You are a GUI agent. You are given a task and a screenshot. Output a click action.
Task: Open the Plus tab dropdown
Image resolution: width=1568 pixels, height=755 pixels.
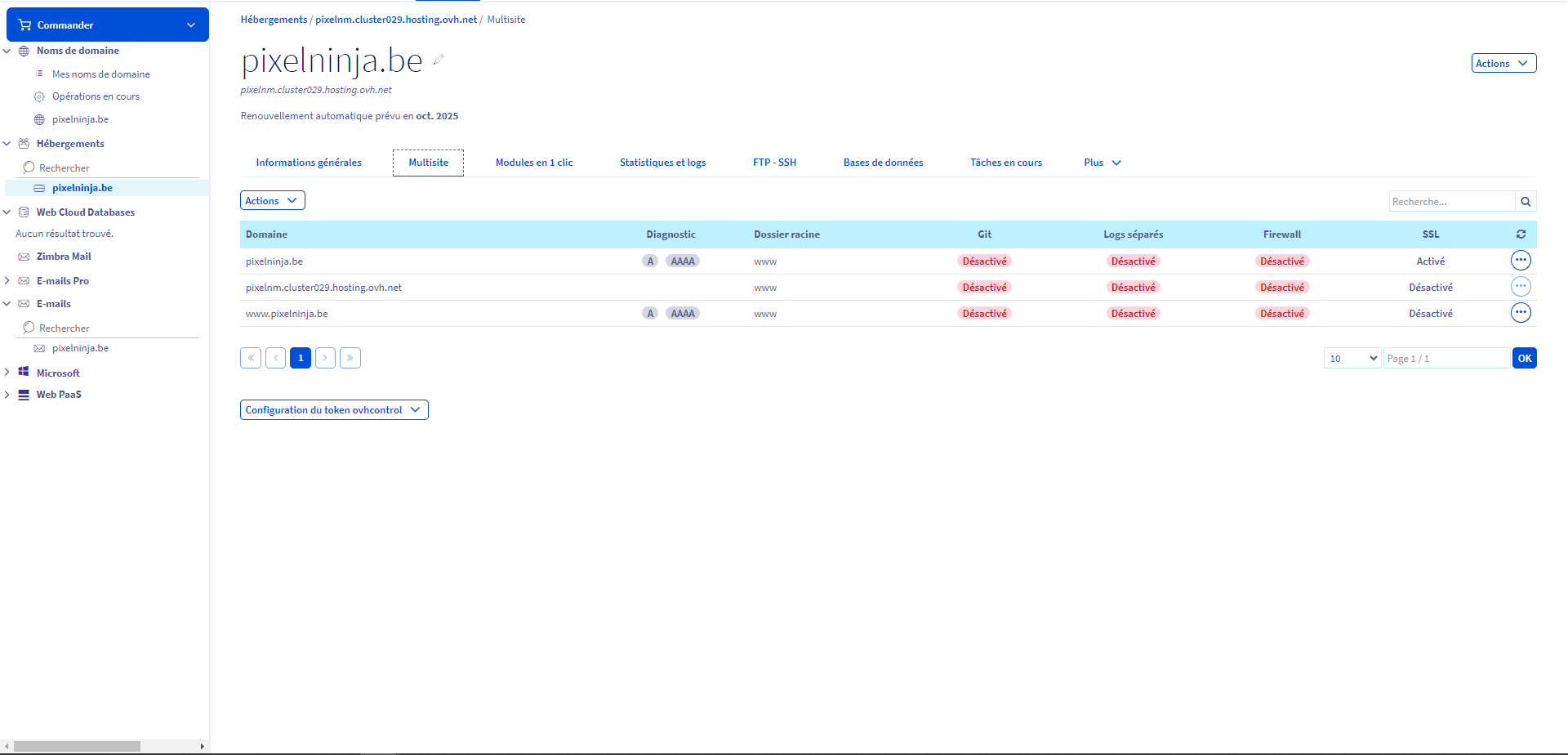(1102, 163)
